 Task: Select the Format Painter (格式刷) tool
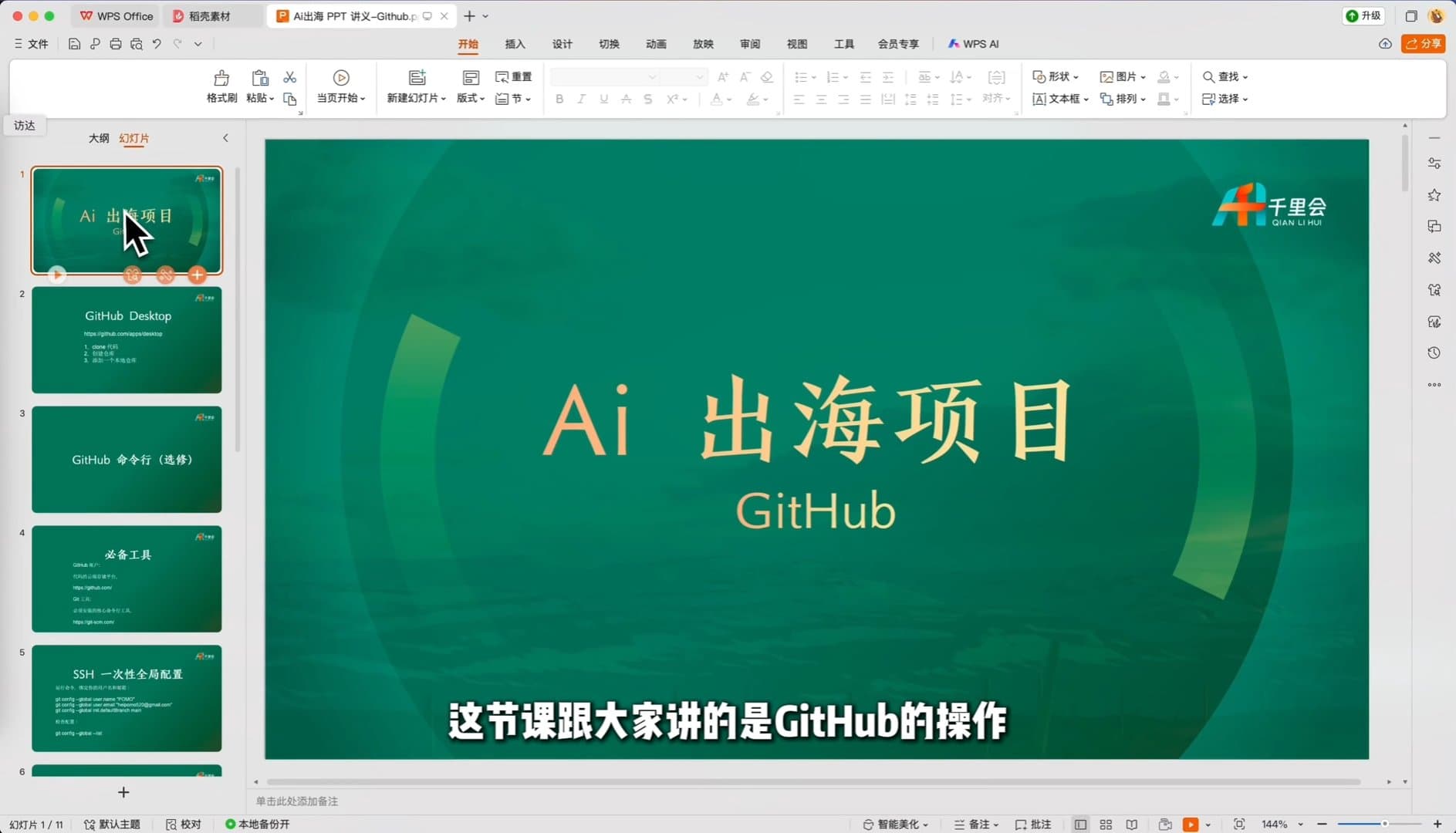[221, 86]
